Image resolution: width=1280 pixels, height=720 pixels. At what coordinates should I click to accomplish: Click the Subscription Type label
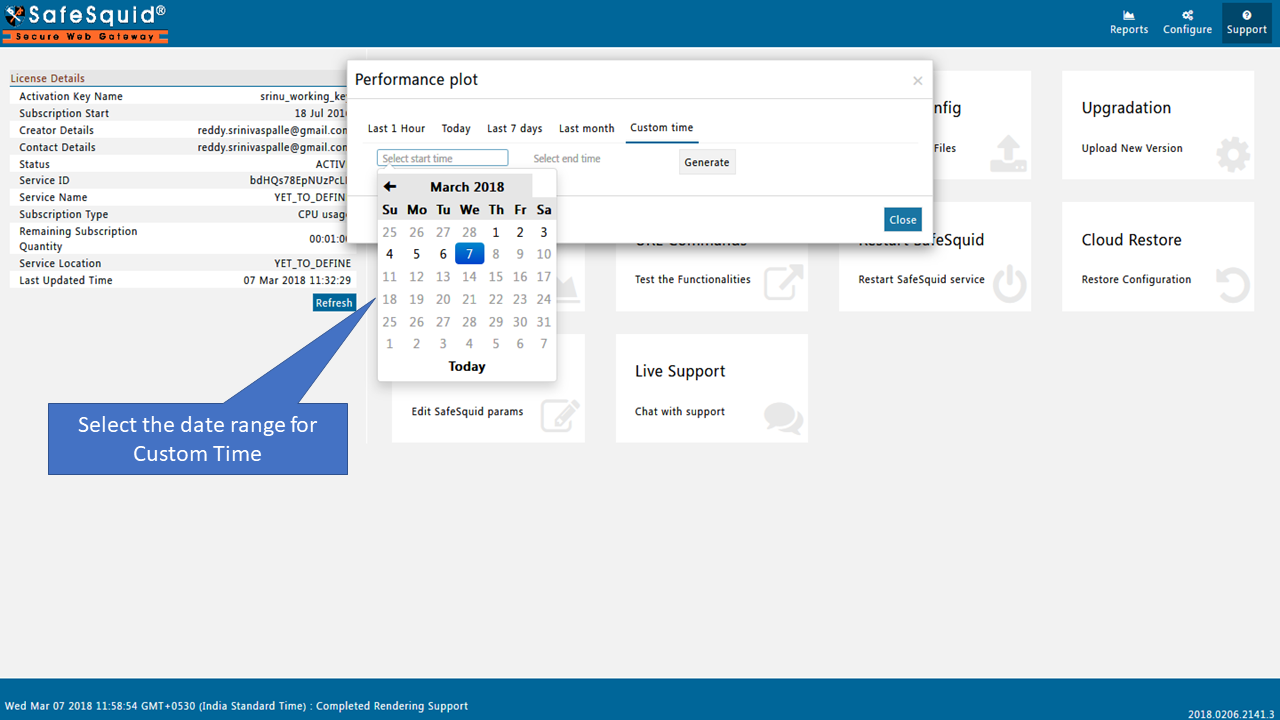[64, 214]
